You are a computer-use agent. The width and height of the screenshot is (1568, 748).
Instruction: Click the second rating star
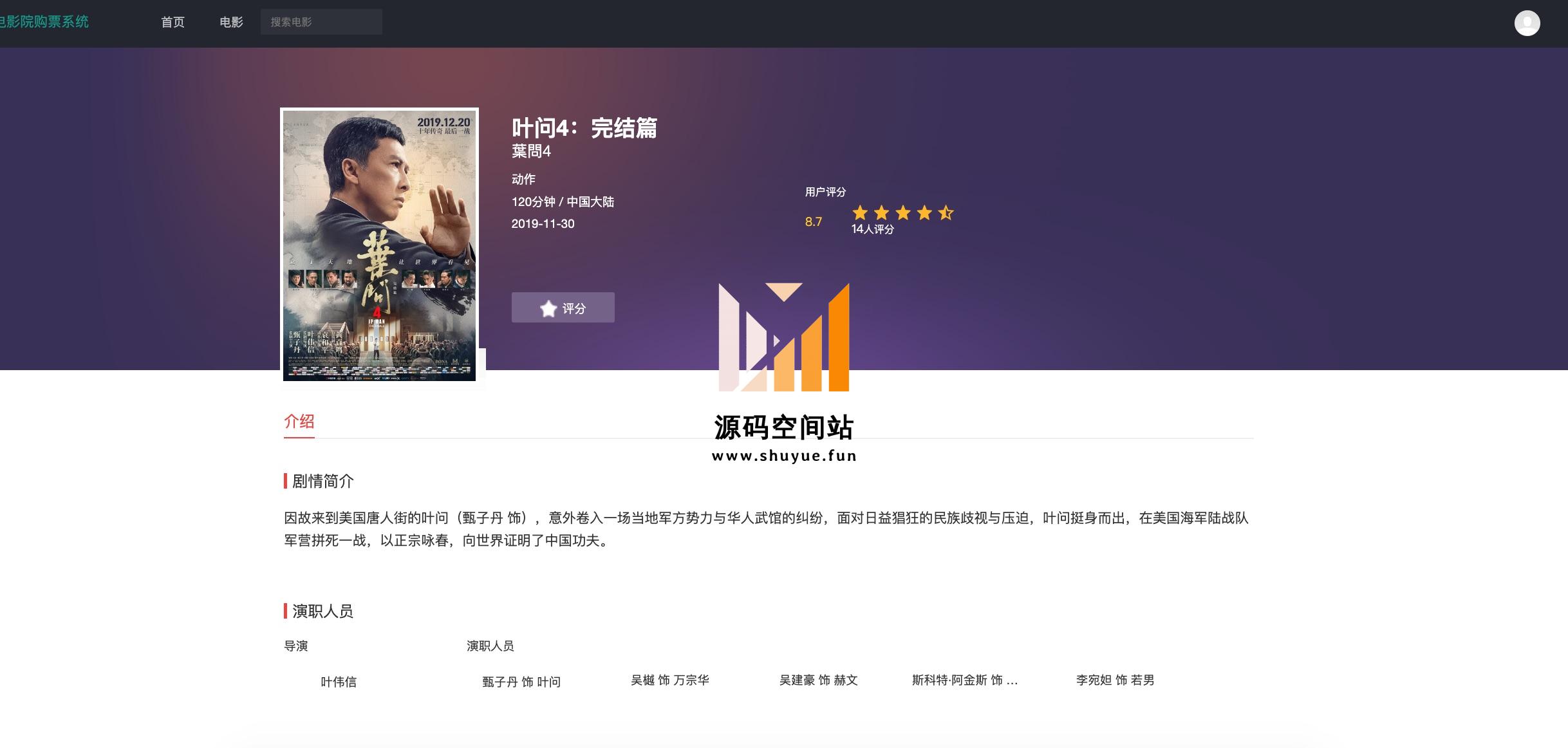pyautogui.click(x=882, y=212)
